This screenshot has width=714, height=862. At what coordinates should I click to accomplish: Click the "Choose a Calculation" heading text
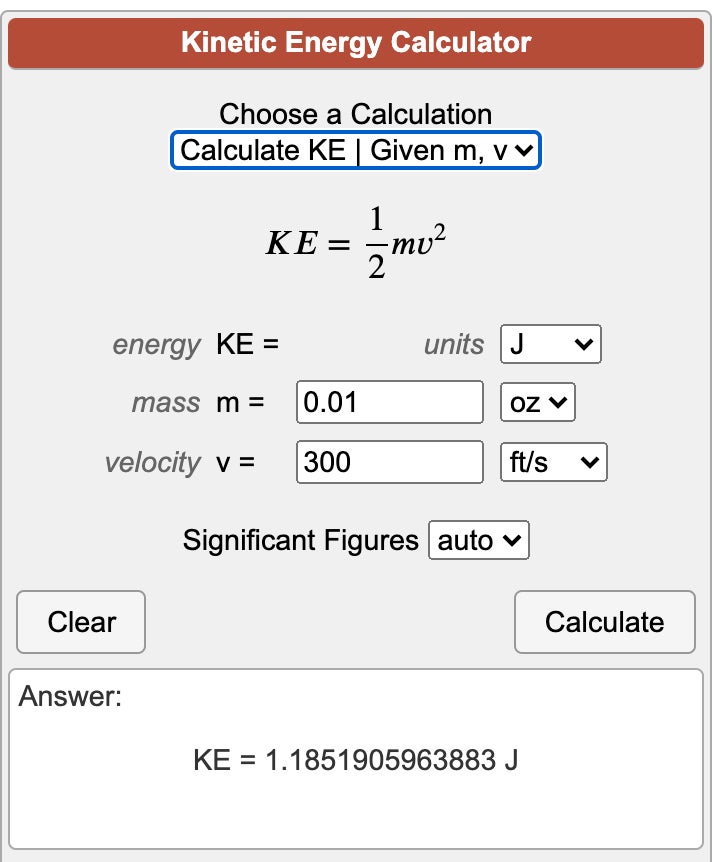point(356,114)
